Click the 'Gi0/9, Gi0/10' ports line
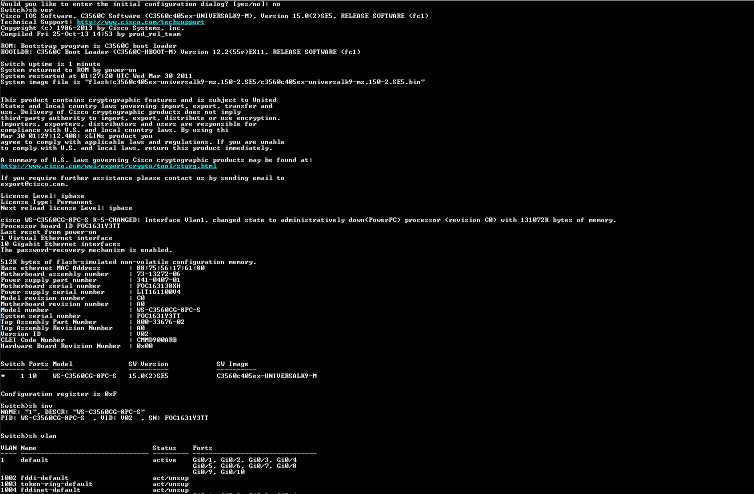 point(219,472)
